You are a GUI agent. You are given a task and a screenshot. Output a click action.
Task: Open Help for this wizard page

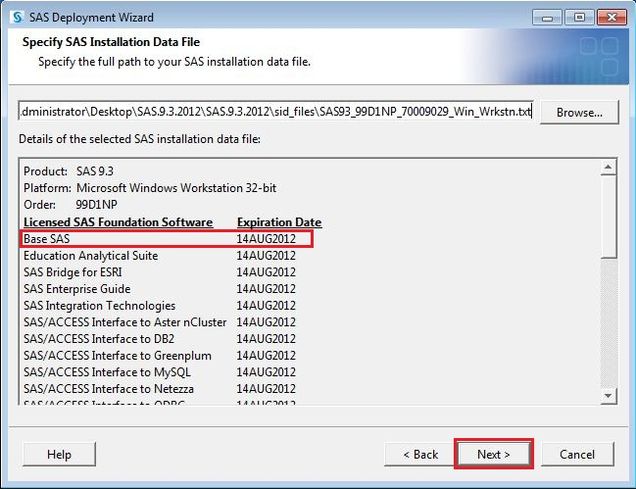pos(59,454)
